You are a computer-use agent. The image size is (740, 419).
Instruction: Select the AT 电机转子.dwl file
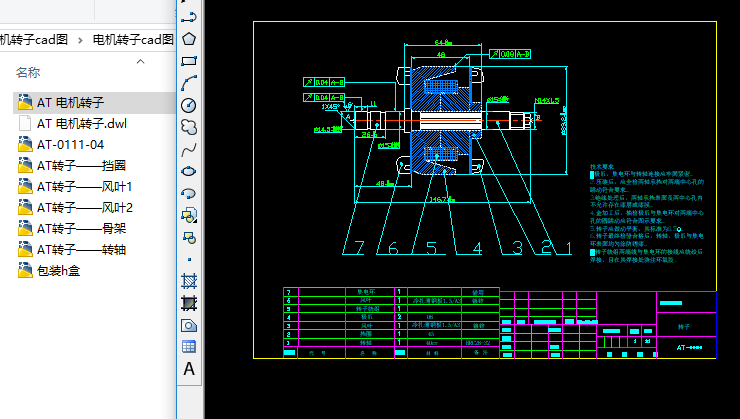tap(82, 124)
